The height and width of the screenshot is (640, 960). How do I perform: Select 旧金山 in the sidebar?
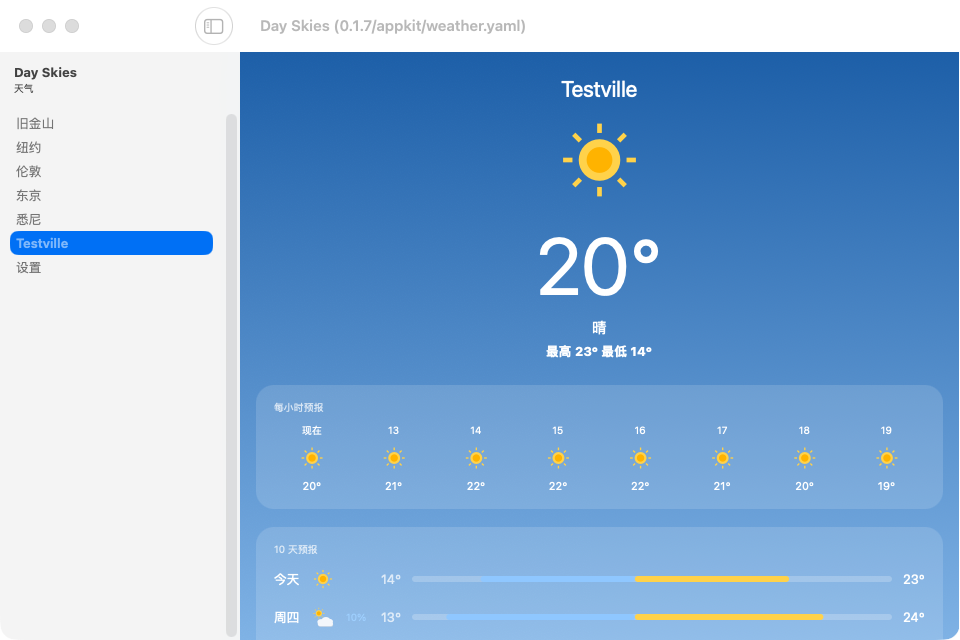111,123
